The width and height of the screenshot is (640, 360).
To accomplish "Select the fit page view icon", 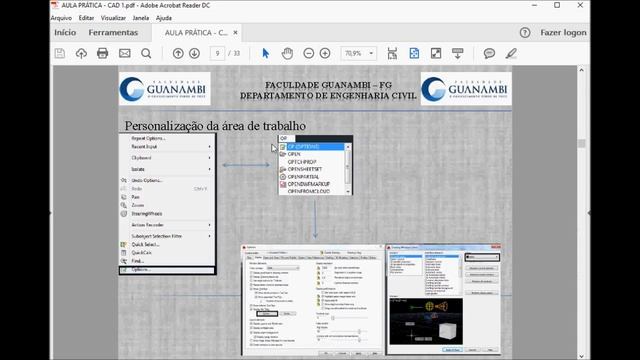I will pyautogui.click(x=414, y=53).
